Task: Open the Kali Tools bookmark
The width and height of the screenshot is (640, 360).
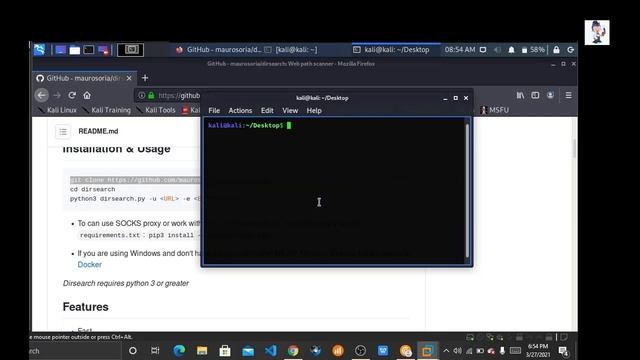Action: [156, 110]
